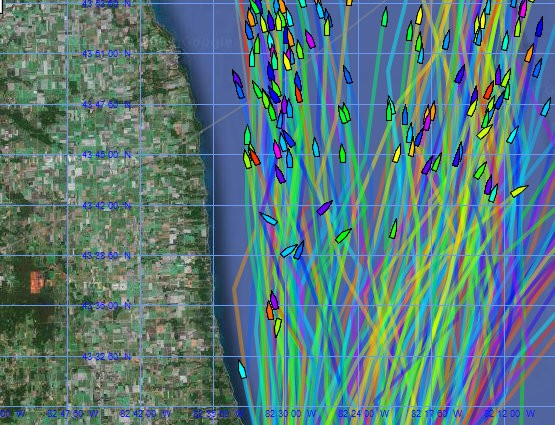This screenshot has width=555, height=425.
Task: Select yellow boat sitting on the 43 45 line
Action: click(397, 153)
